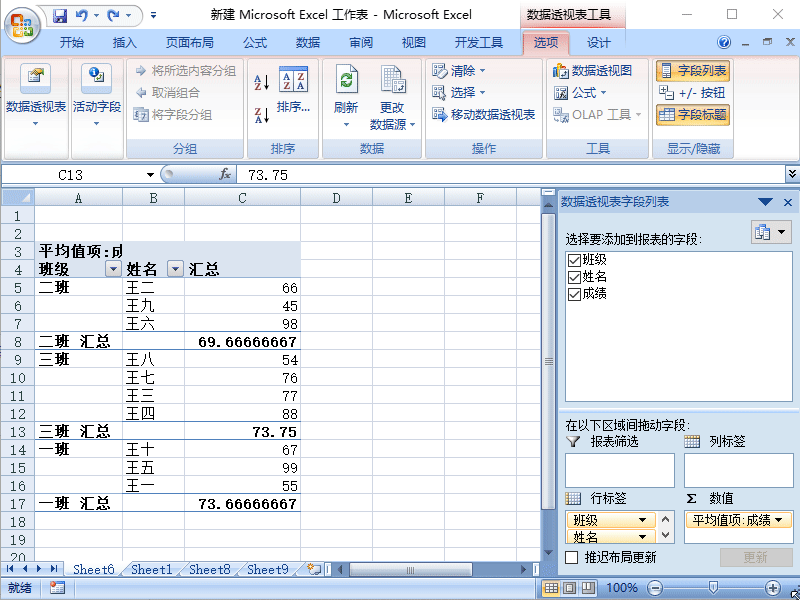Open field list layout options button

771,232
